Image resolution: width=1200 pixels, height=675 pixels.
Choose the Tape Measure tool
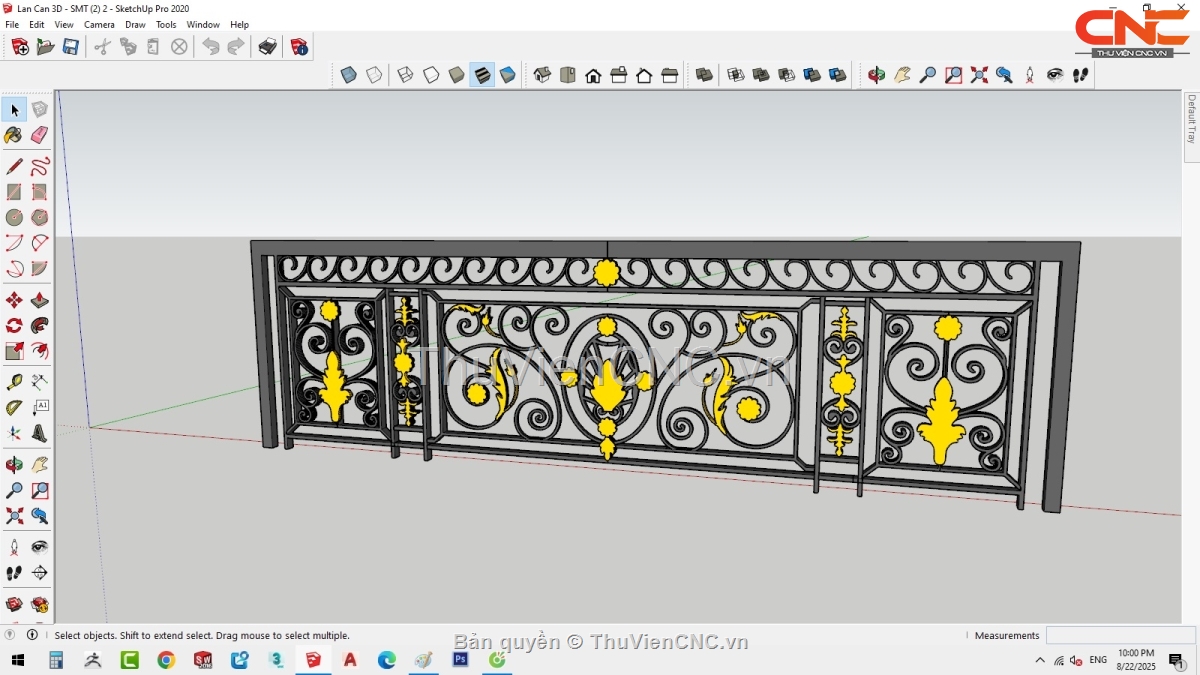click(x=14, y=382)
